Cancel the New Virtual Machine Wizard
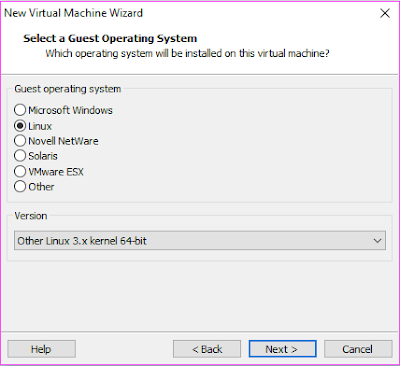Viewport: 400px width, 366px height. tap(358, 349)
